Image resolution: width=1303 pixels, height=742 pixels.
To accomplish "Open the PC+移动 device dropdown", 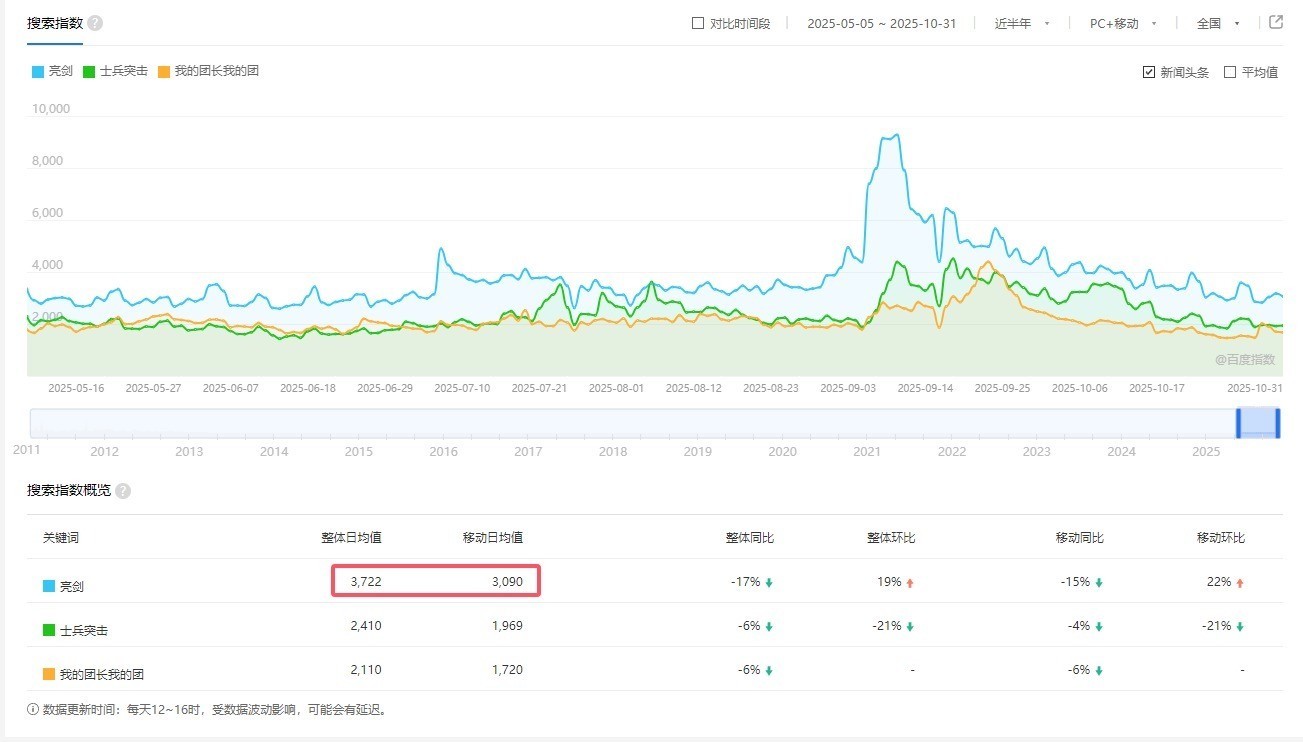I will click(1122, 23).
